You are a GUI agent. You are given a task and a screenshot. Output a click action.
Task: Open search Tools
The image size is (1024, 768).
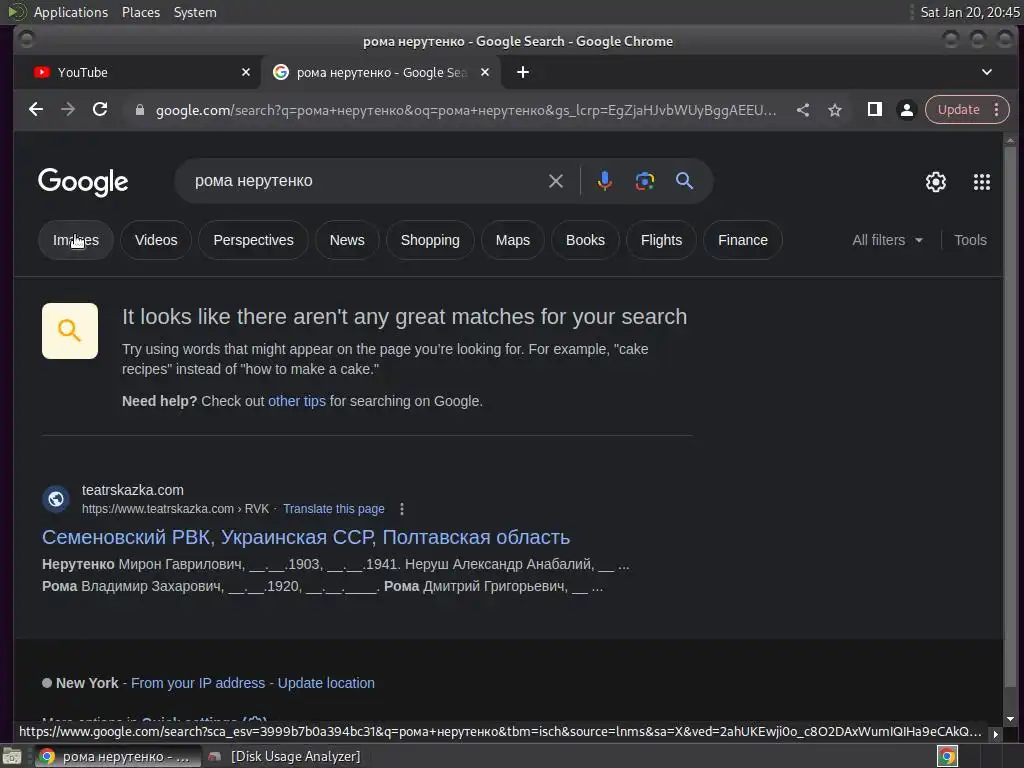coord(970,240)
